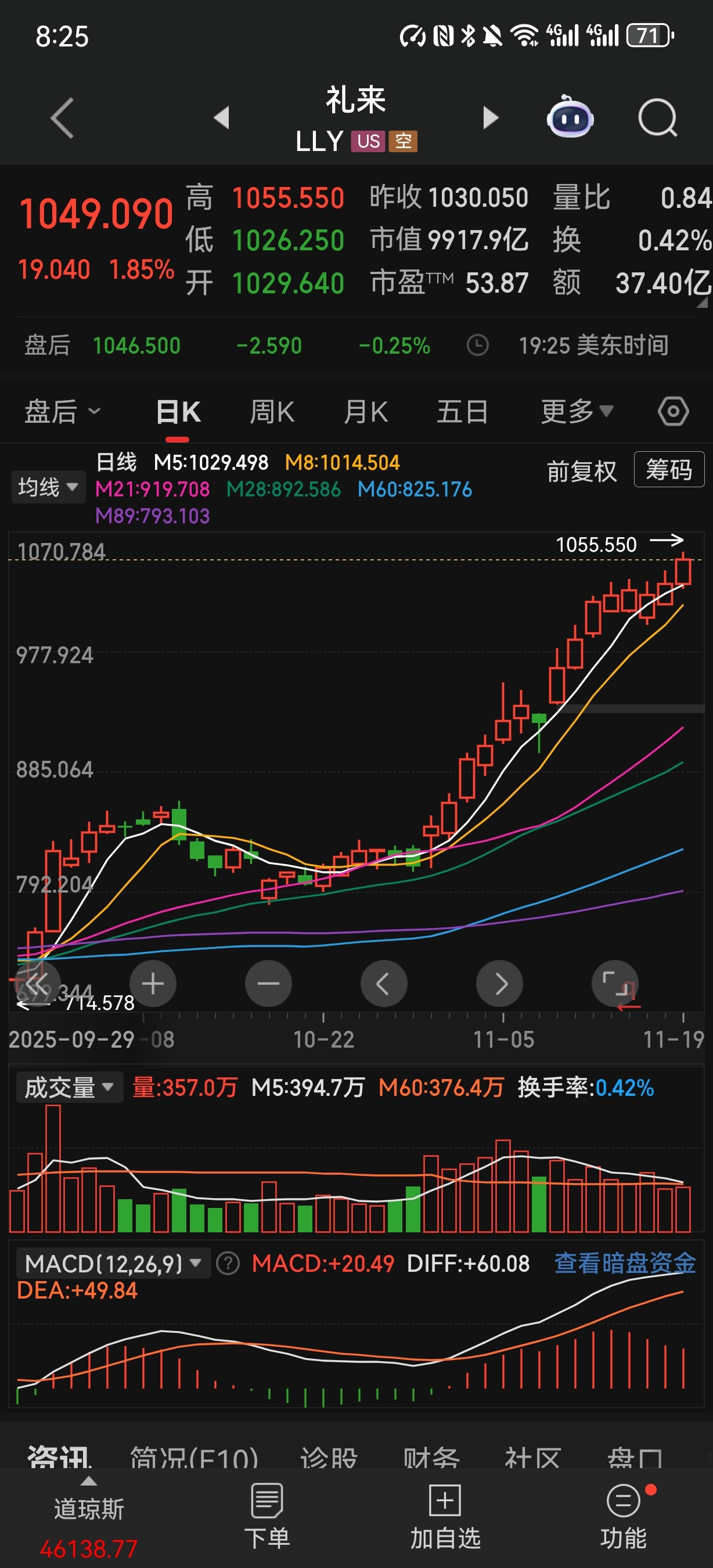Open the 社区 community tab

click(532, 1457)
